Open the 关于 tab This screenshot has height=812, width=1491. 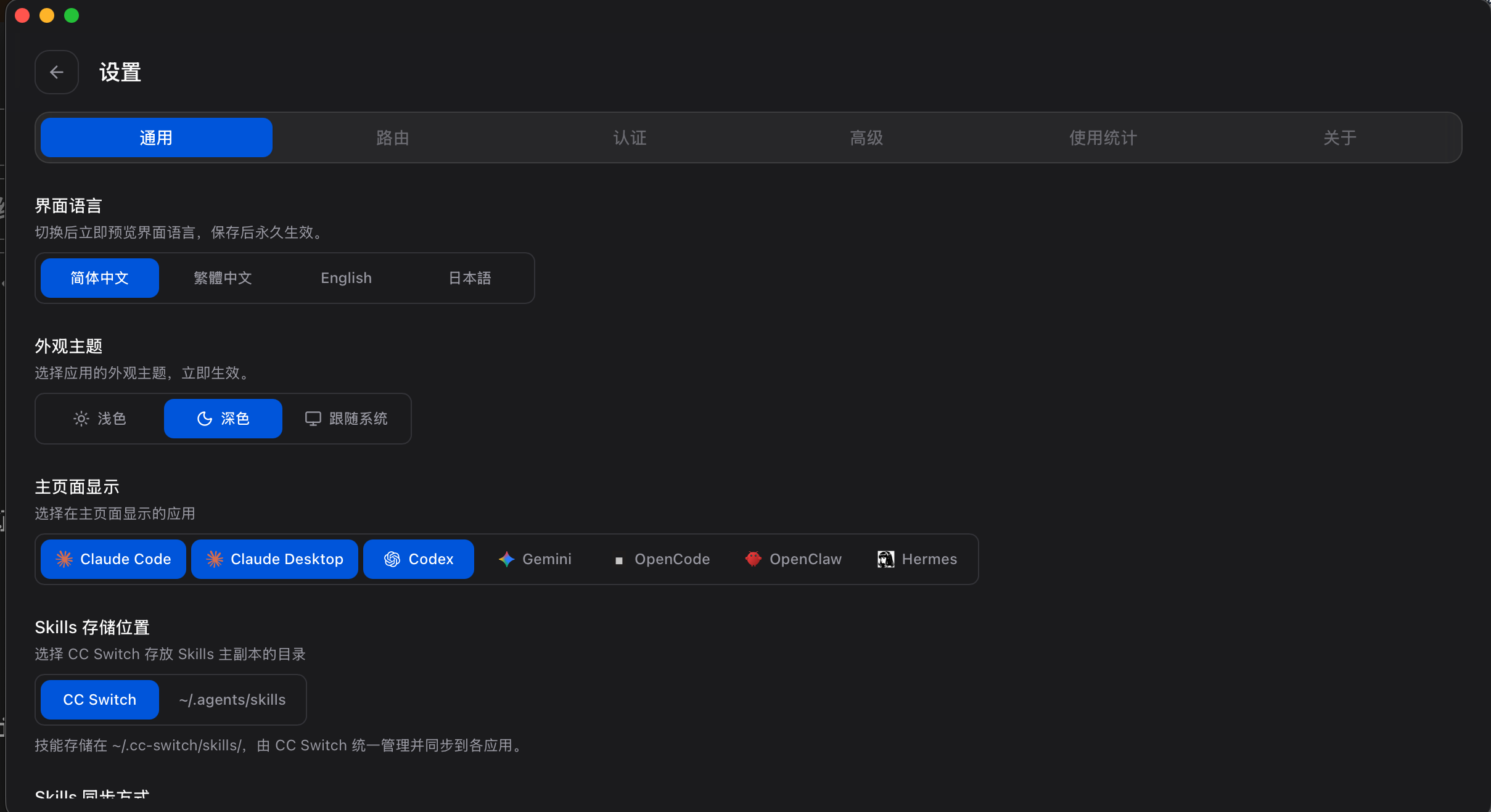(x=1340, y=137)
